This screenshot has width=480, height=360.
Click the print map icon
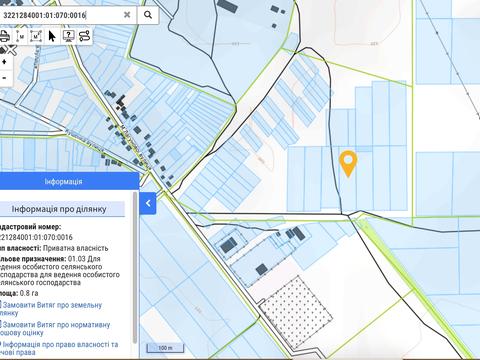4,36
